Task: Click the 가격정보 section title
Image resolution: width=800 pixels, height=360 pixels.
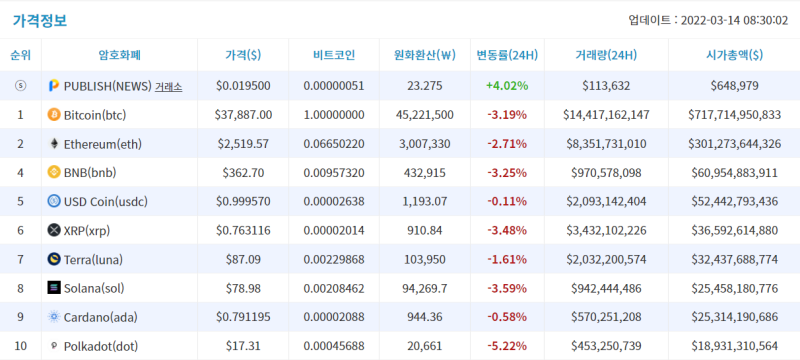Action: pos(40,21)
